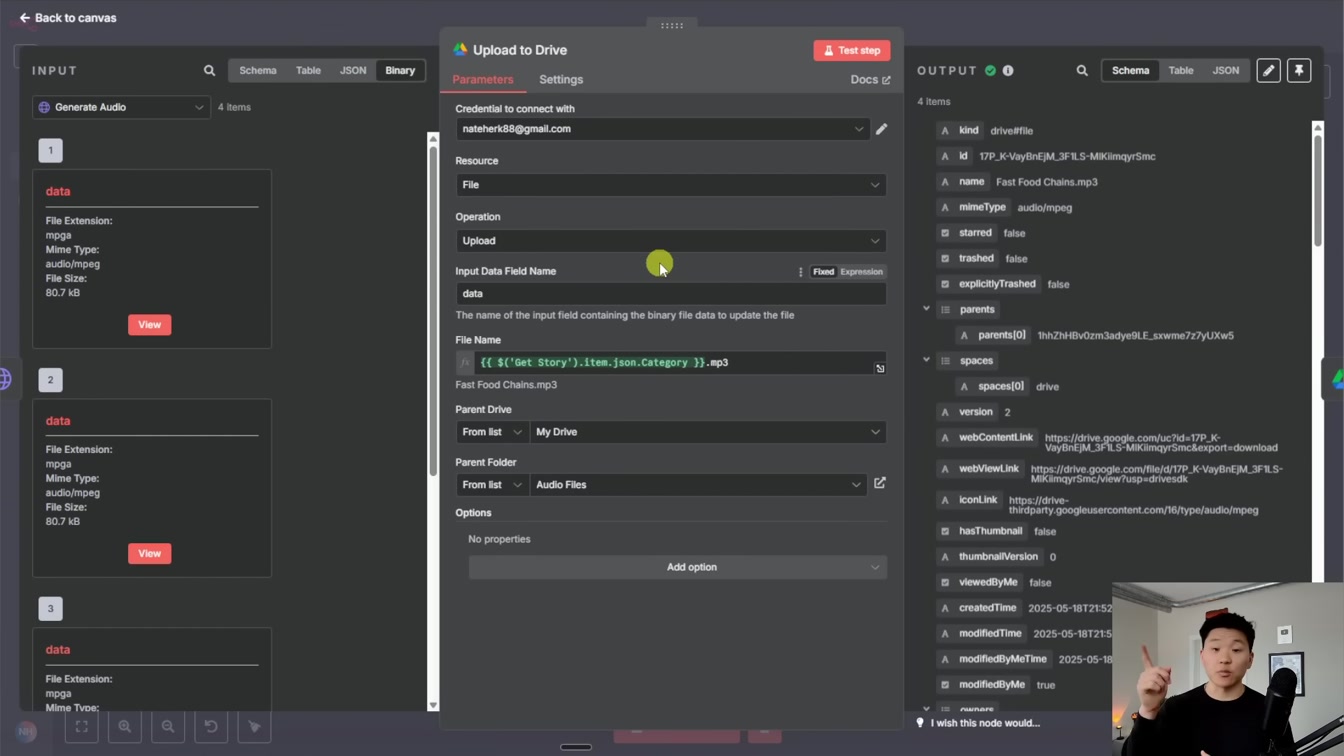Select output Schema view
This screenshot has height=756, width=1344.
pos(1131,71)
